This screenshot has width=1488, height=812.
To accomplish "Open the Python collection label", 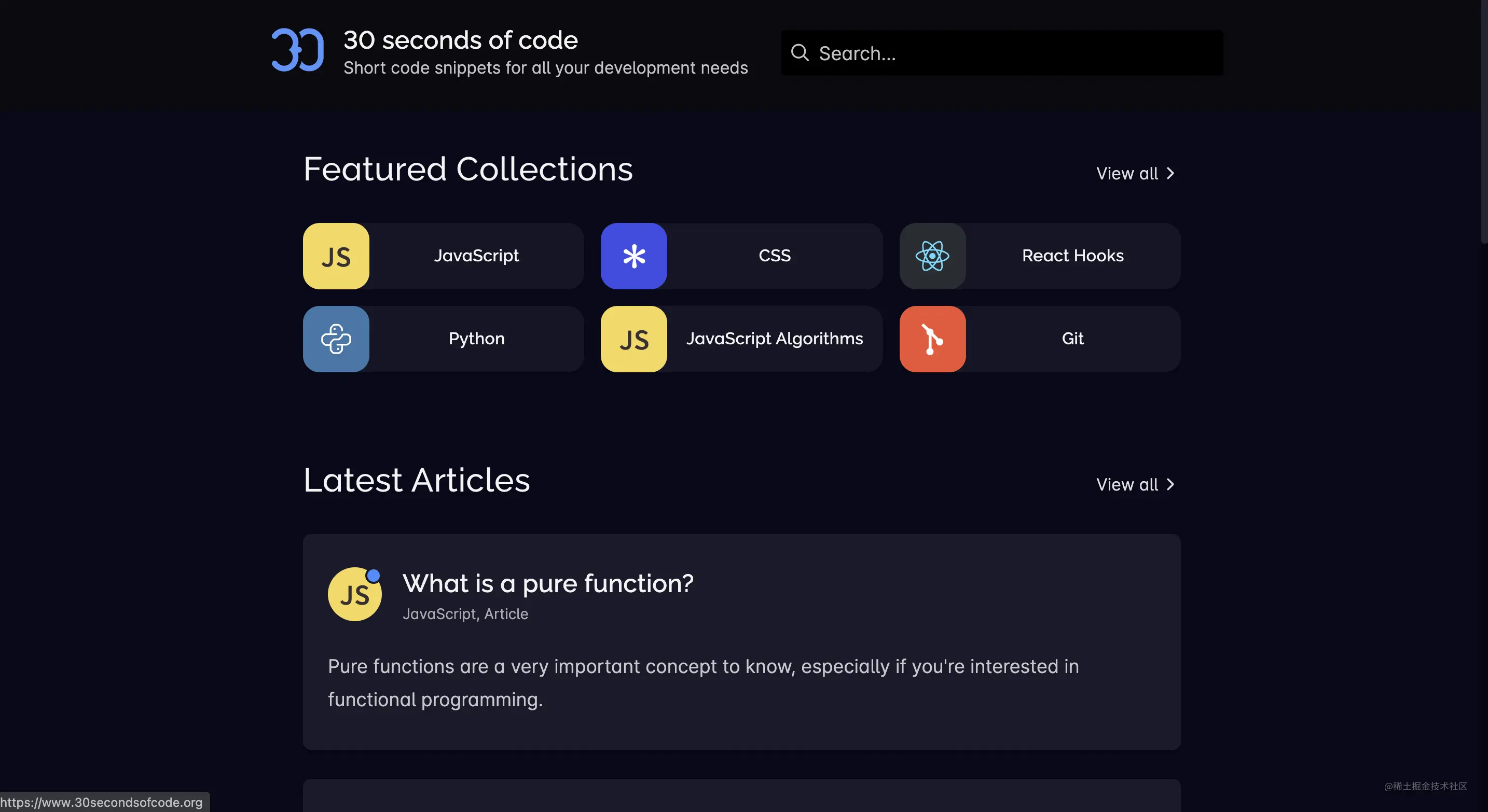I will click(476, 339).
